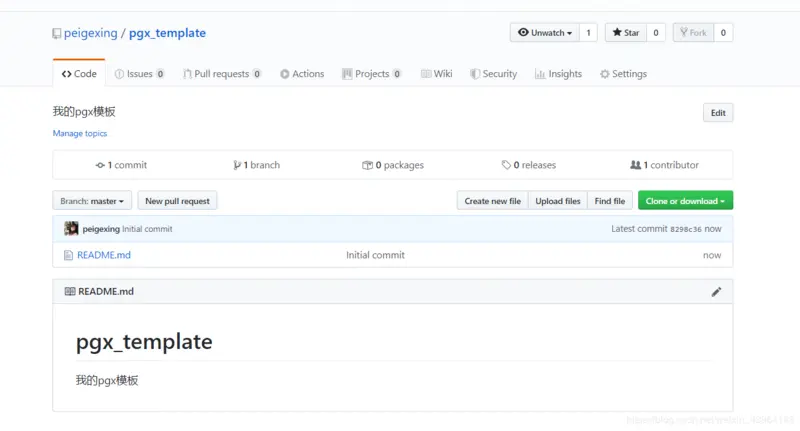Click the star count number

point(656,33)
